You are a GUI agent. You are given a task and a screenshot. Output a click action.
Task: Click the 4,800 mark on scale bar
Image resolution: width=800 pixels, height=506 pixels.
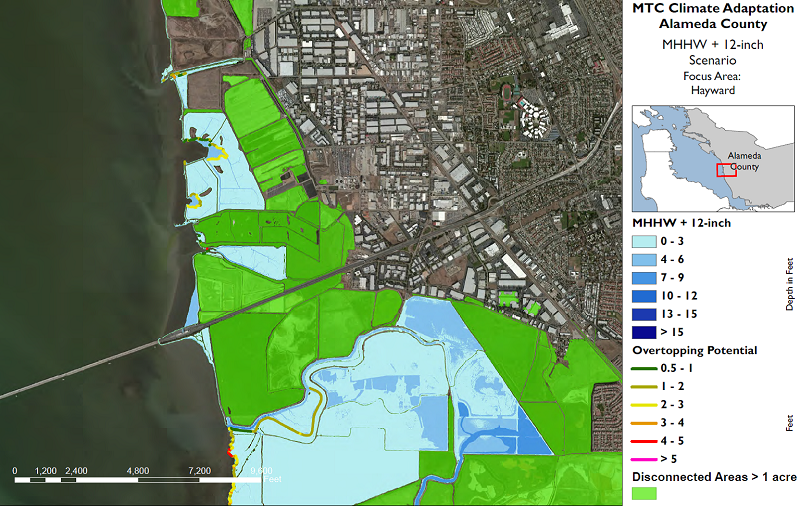138,470
